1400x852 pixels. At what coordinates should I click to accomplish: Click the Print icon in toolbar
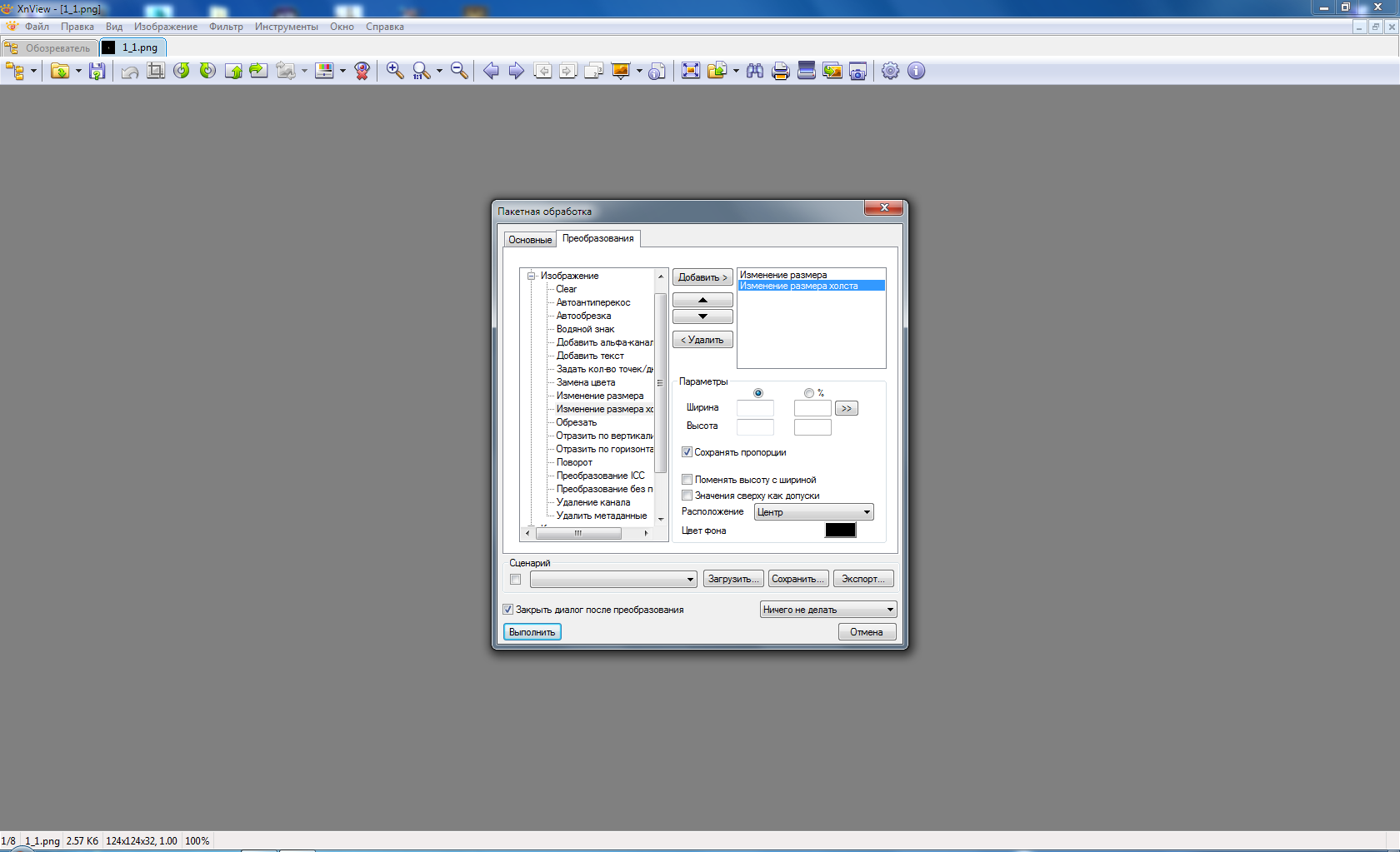(780, 72)
